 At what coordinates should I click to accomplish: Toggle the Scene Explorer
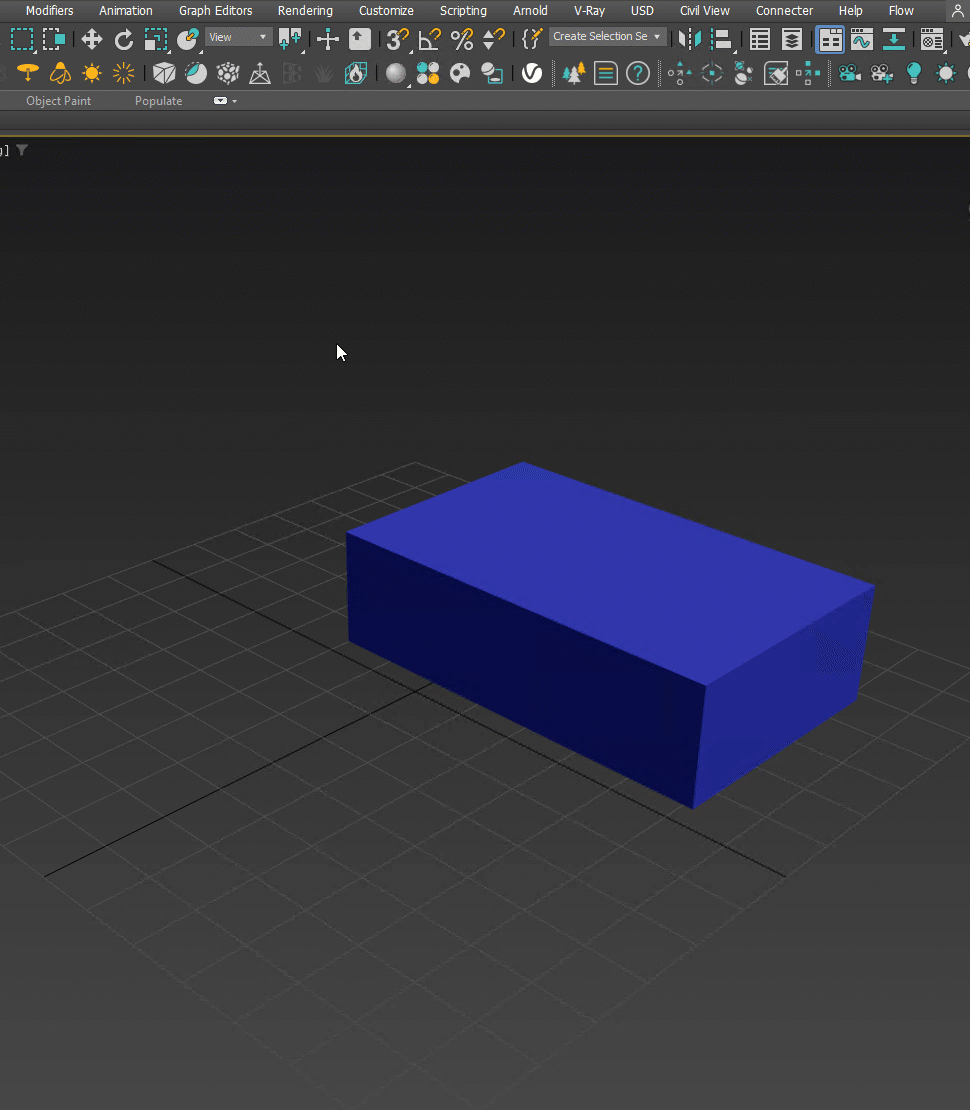point(760,39)
